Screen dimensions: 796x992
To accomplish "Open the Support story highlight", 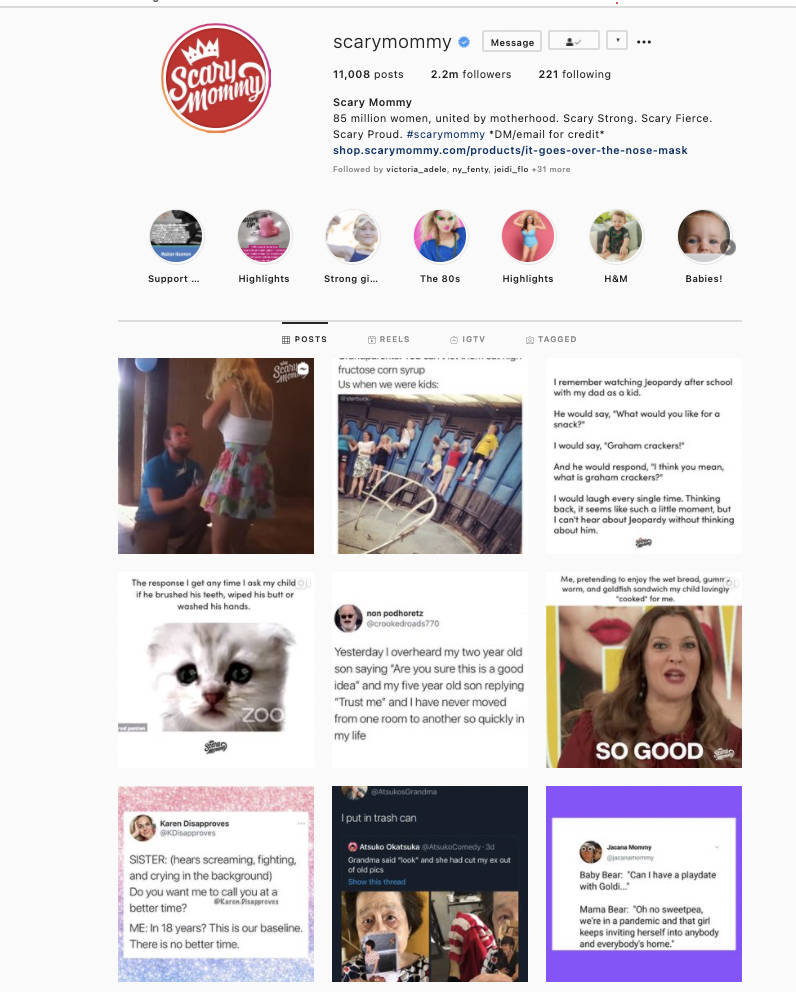I will (176, 237).
